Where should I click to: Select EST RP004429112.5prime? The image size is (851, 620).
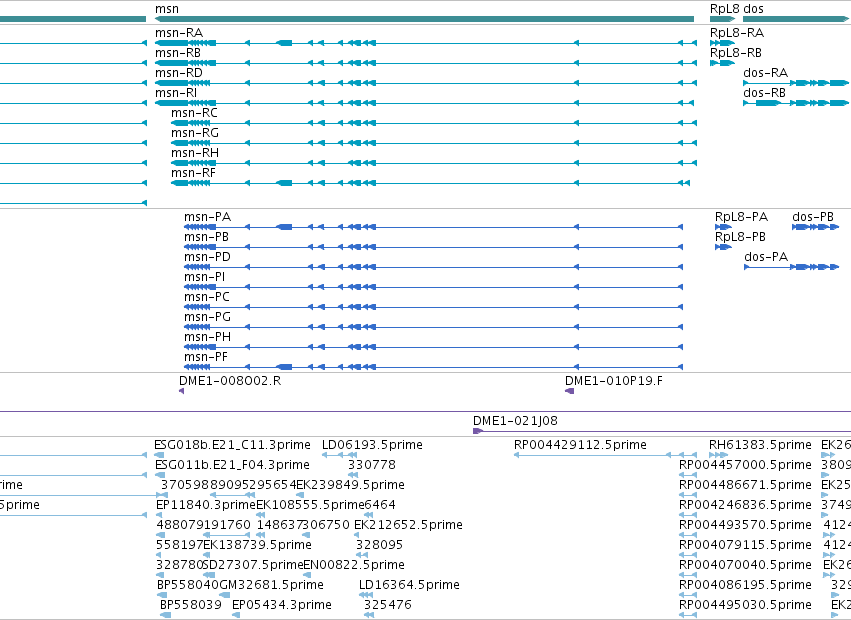[x=580, y=445]
